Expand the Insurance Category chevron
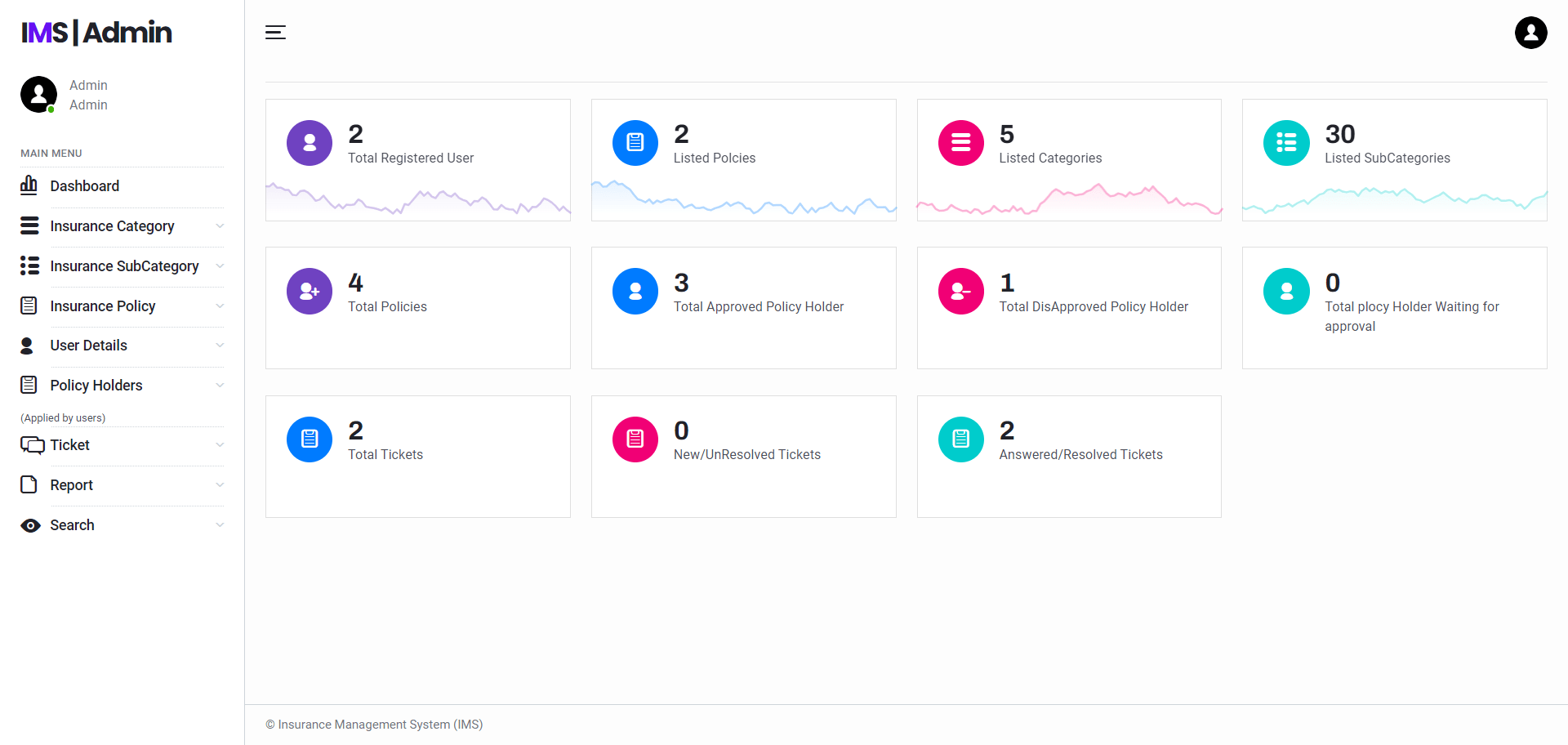1568x745 pixels. (x=220, y=226)
